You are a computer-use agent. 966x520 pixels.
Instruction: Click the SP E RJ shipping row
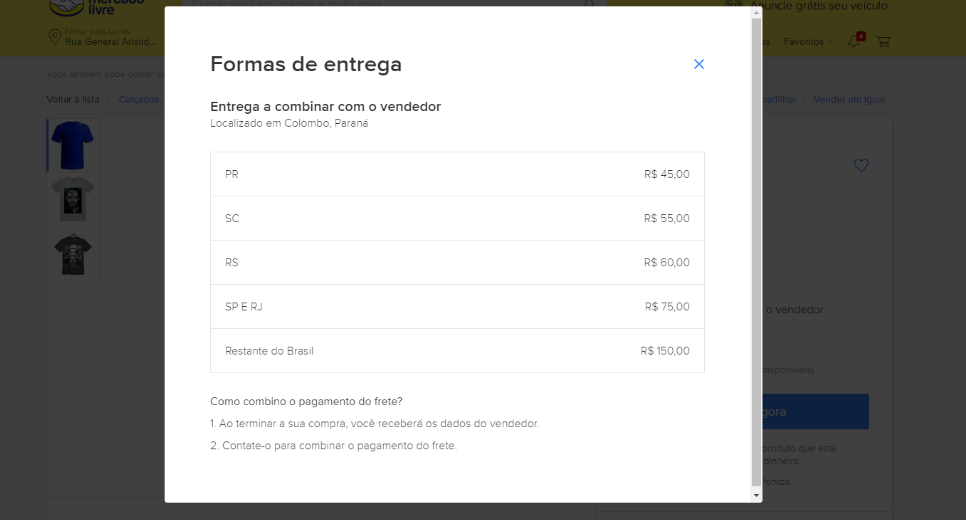point(457,307)
